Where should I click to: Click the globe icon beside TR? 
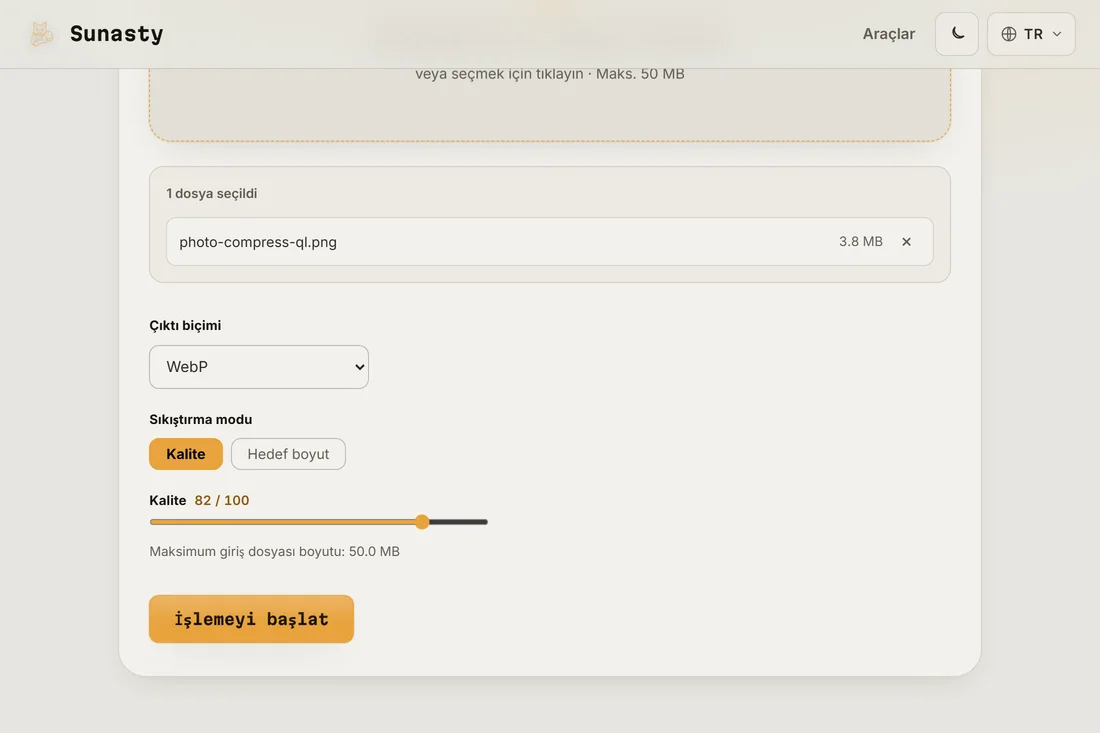coord(1009,34)
